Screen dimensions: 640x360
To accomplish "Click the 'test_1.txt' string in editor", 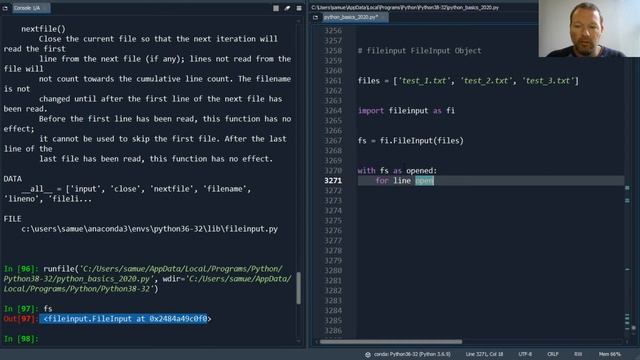I will (x=424, y=81).
